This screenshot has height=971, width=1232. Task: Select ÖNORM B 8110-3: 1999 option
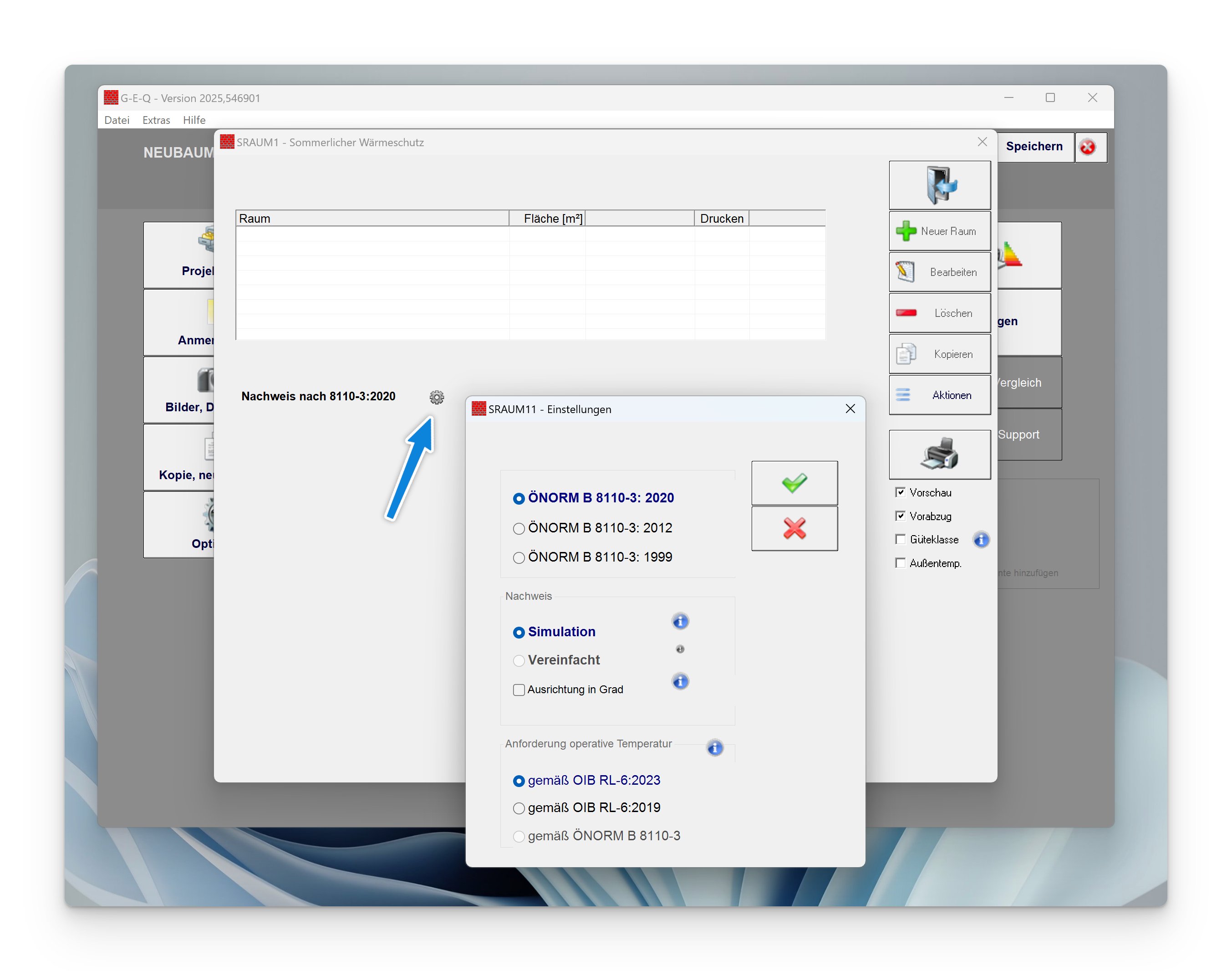[518, 557]
